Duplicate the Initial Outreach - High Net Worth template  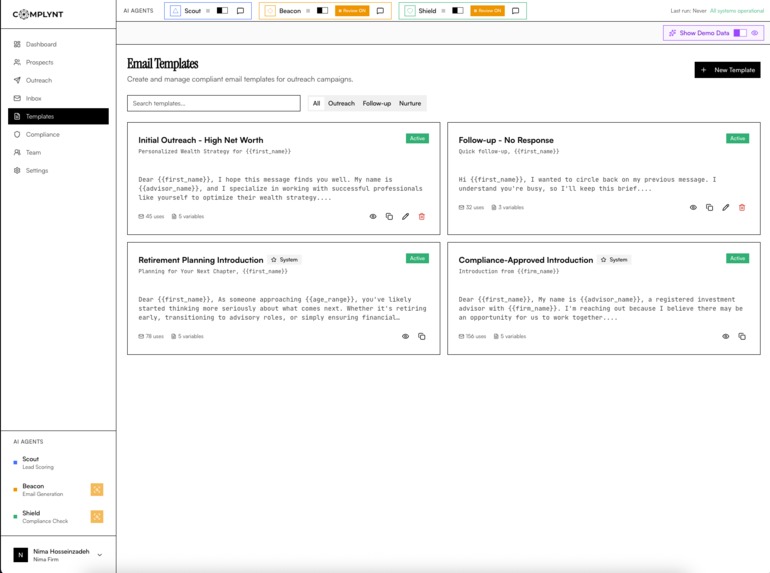(389, 217)
